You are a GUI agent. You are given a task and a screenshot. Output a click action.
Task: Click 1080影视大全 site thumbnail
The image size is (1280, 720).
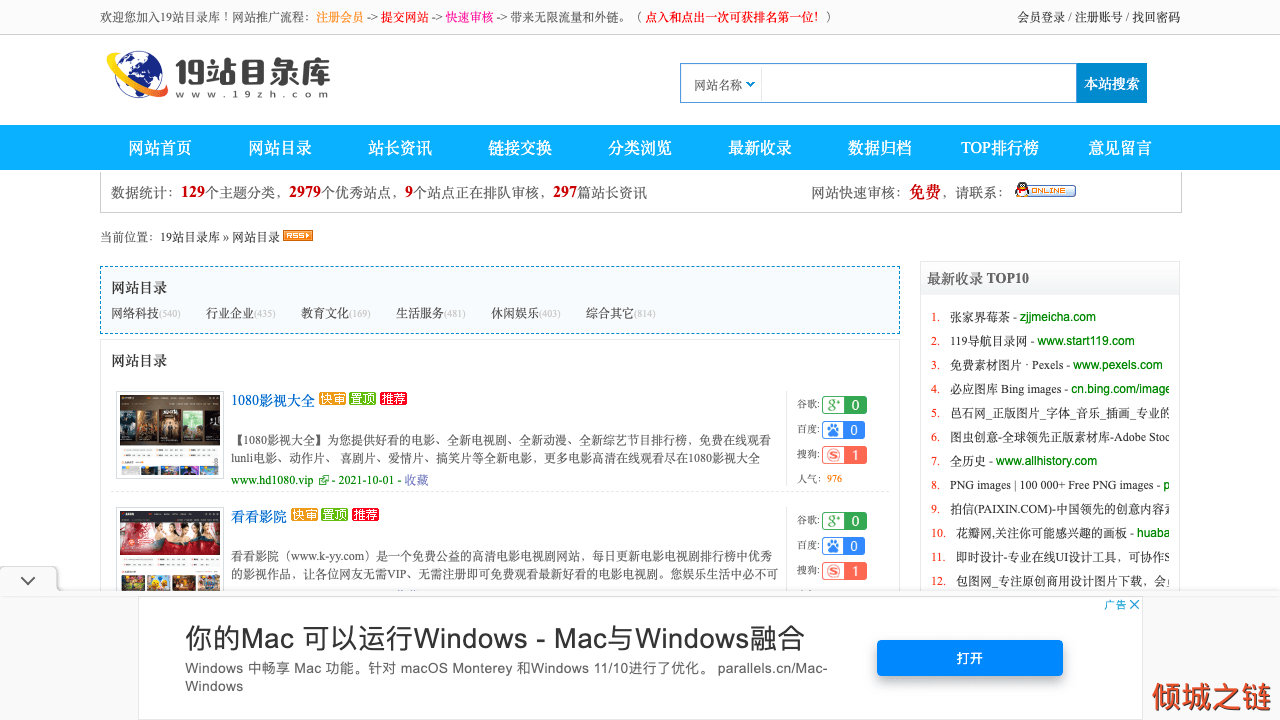(x=170, y=434)
